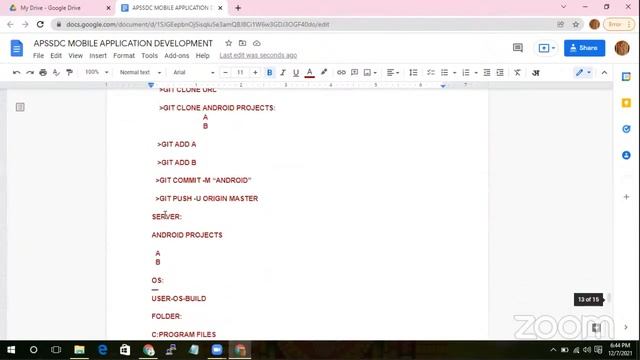Viewport: 640px width, 360px height.
Task: Toggle Underline formatting
Action: pyautogui.click(x=296, y=73)
